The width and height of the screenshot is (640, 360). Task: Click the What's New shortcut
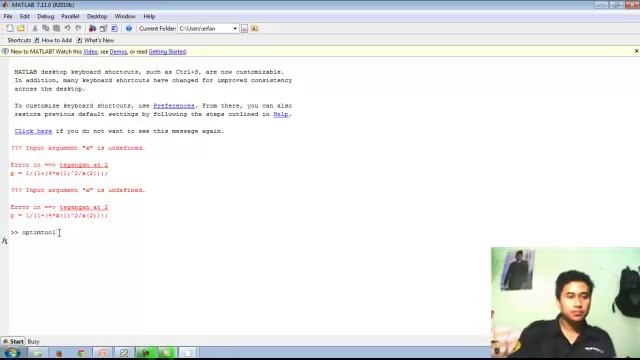(x=95, y=40)
